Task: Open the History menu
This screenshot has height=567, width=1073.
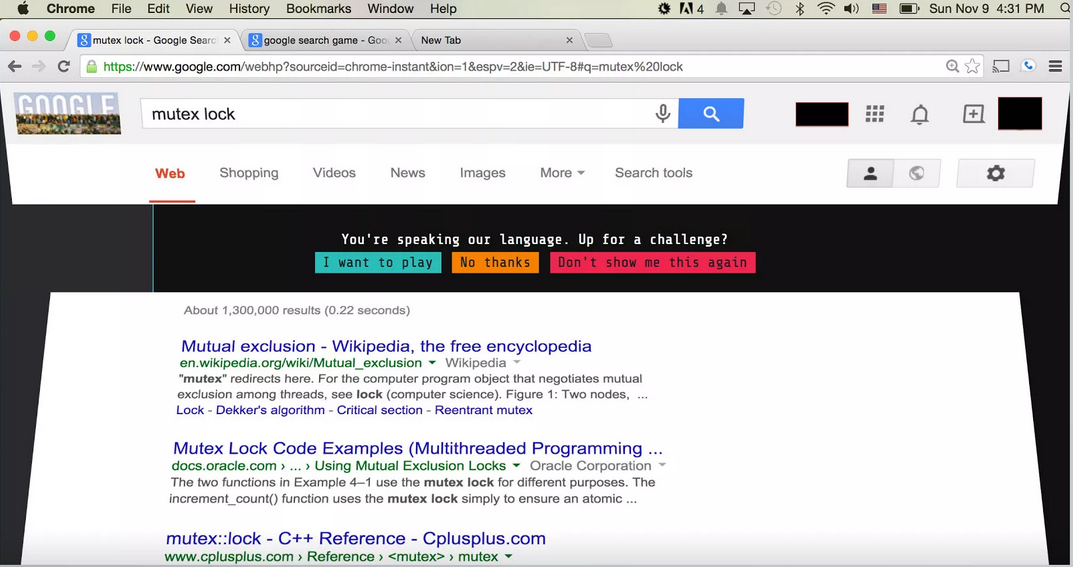Action: 249,9
